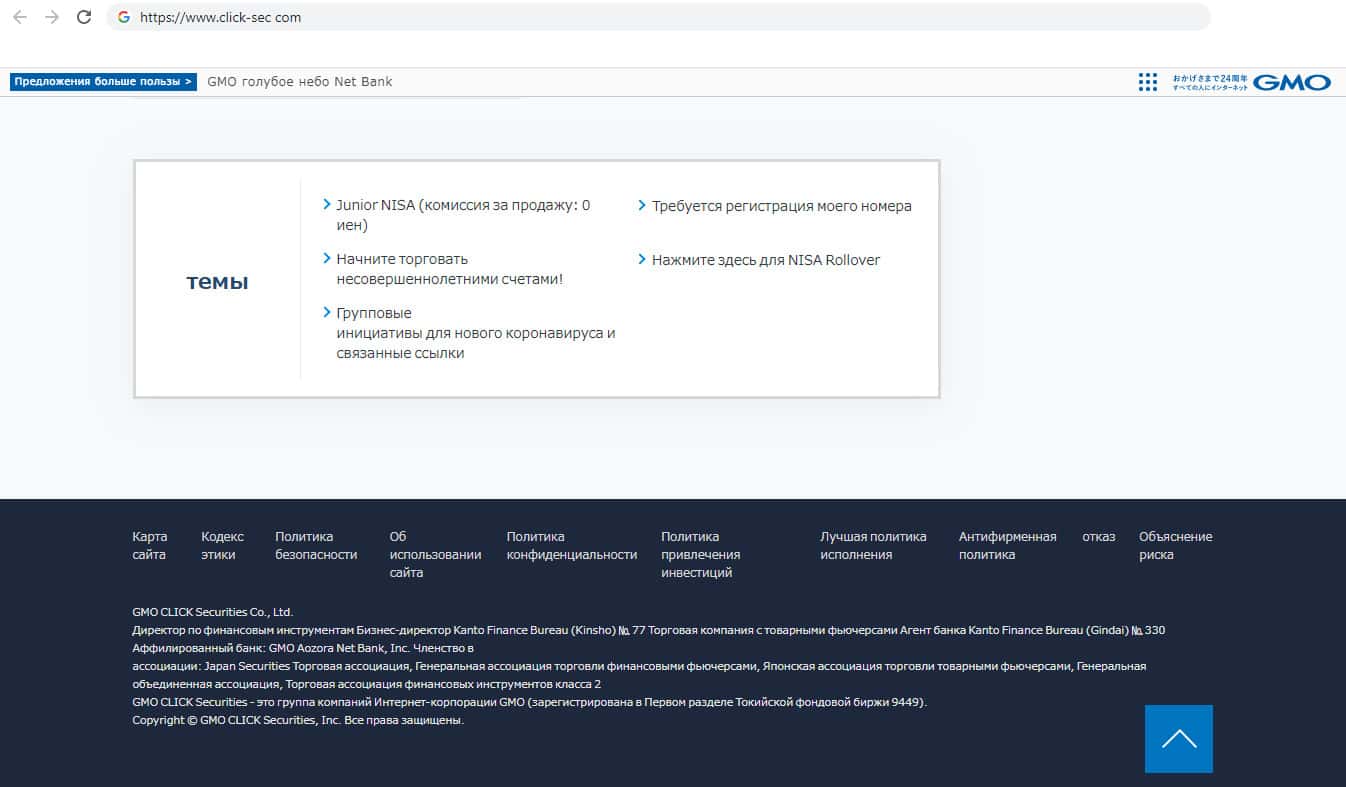Open 'GMO голубое небо Net Bank' link

click(x=300, y=82)
